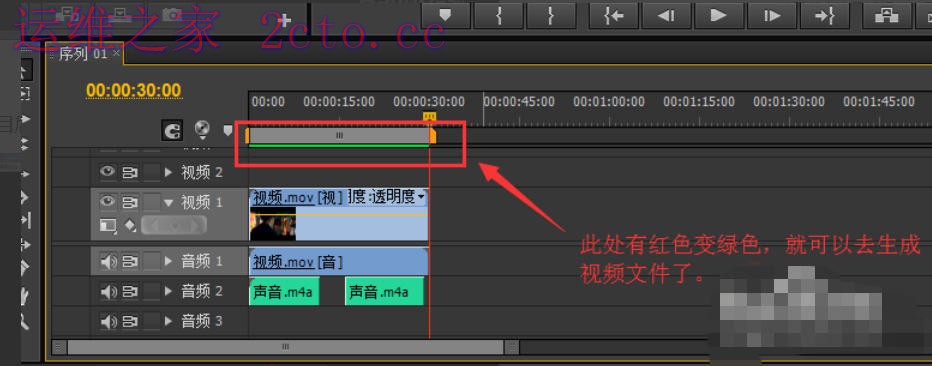The width and height of the screenshot is (932, 366).
Task: Click the playhead marker on the ruler
Action: pos(429,116)
